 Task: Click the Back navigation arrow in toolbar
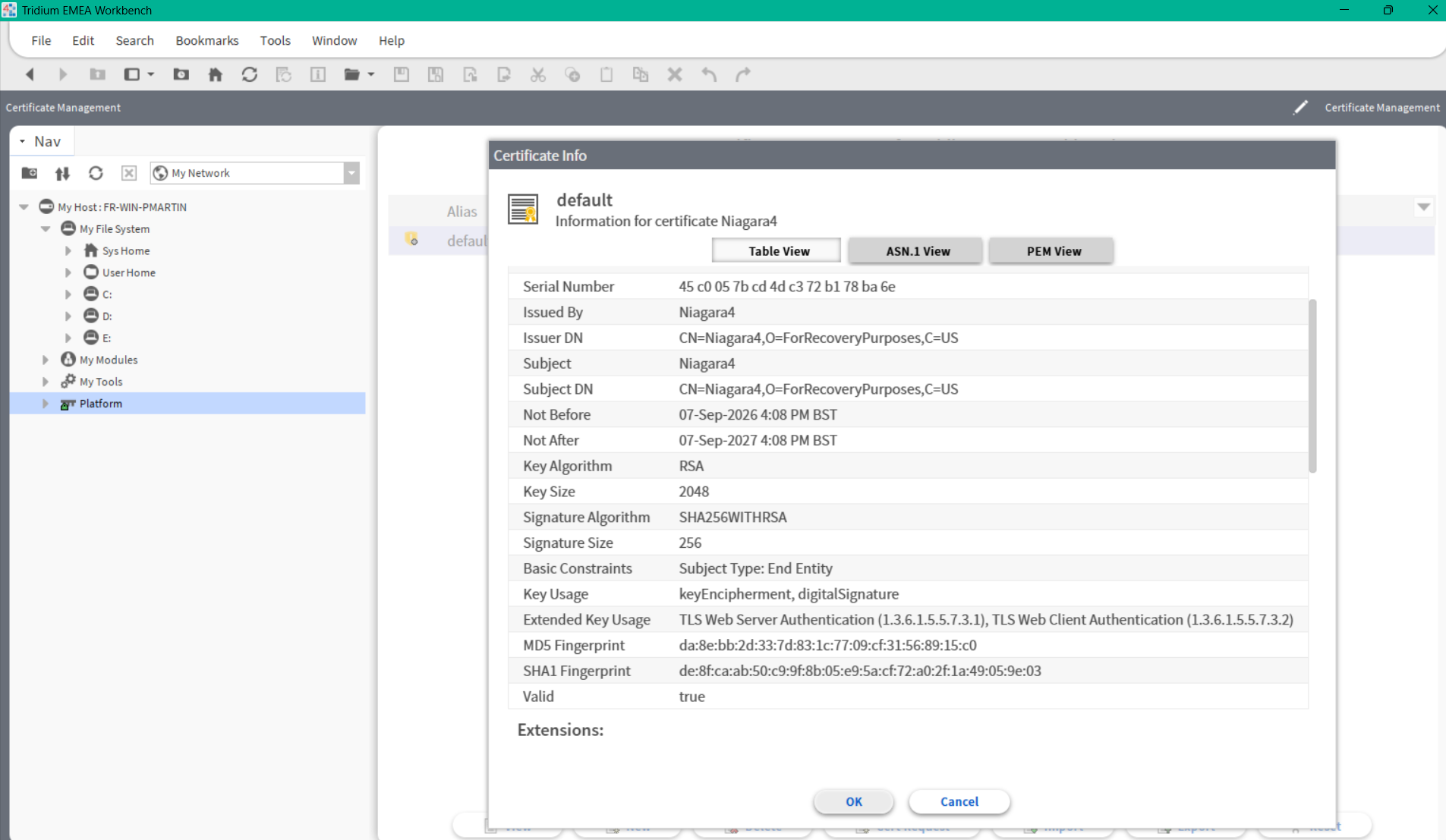[30, 74]
